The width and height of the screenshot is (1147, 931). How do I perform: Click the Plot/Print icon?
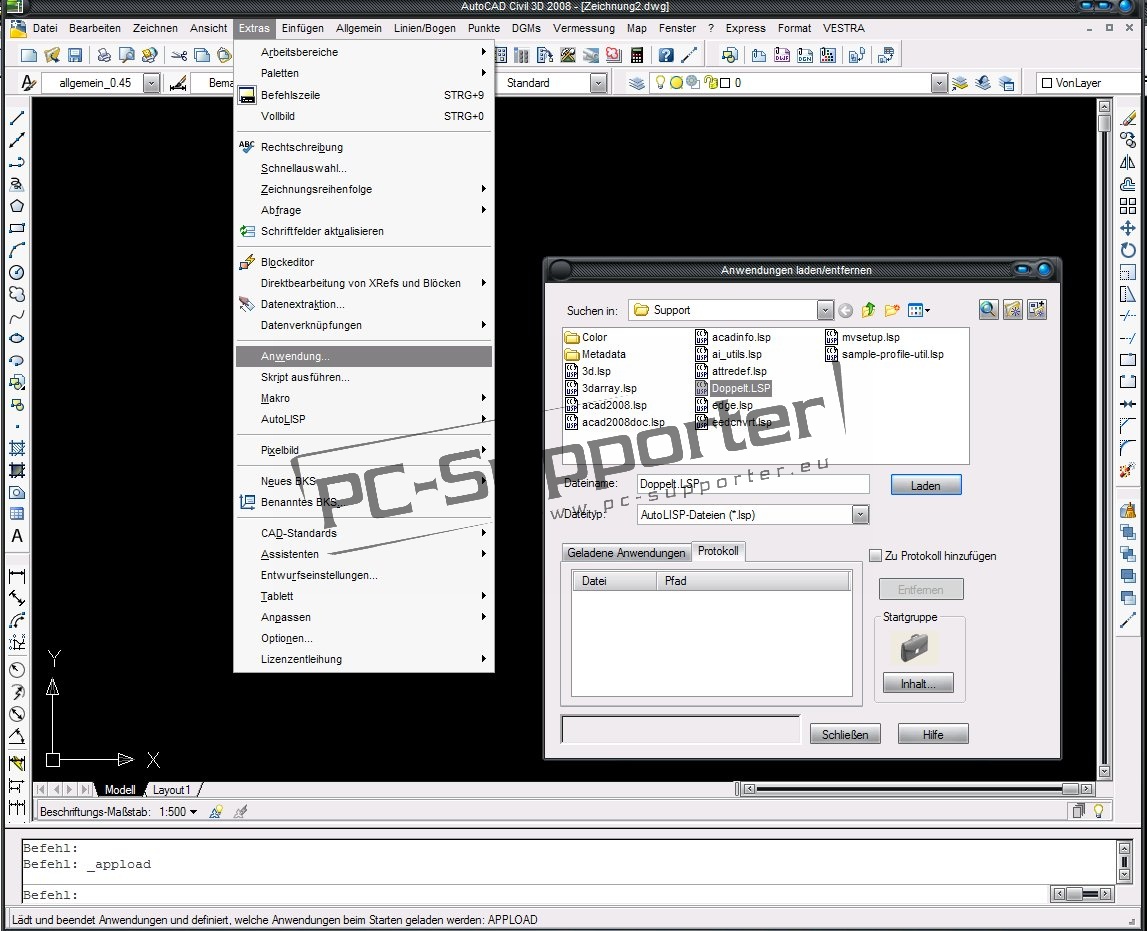103,56
